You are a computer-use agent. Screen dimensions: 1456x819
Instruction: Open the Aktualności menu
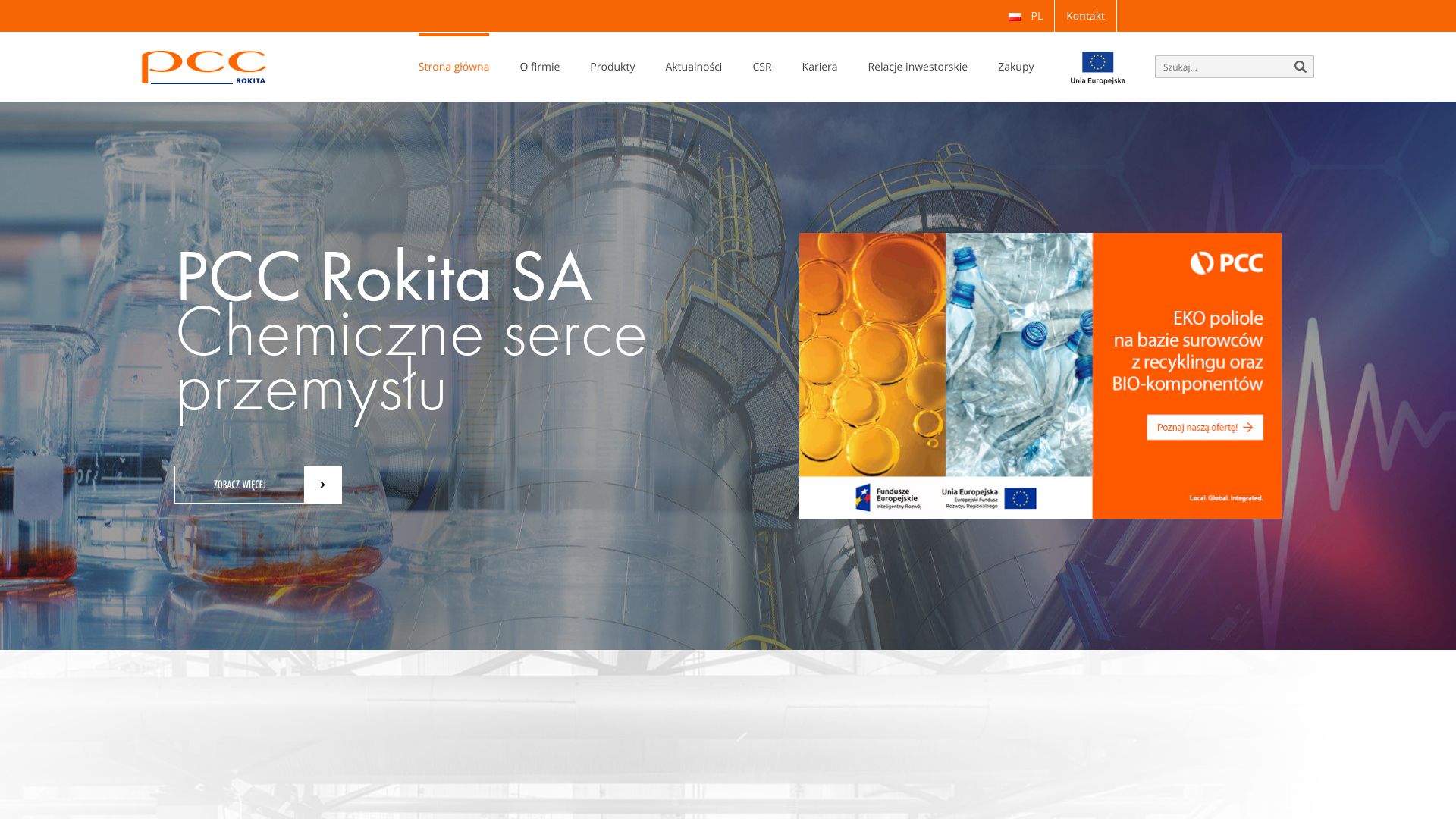[693, 67]
